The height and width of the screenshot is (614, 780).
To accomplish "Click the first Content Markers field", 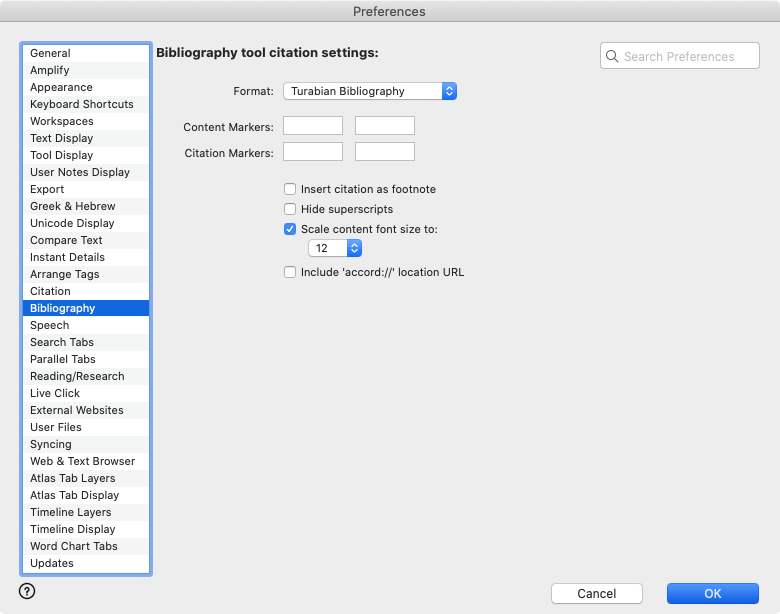I will [313, 126].
